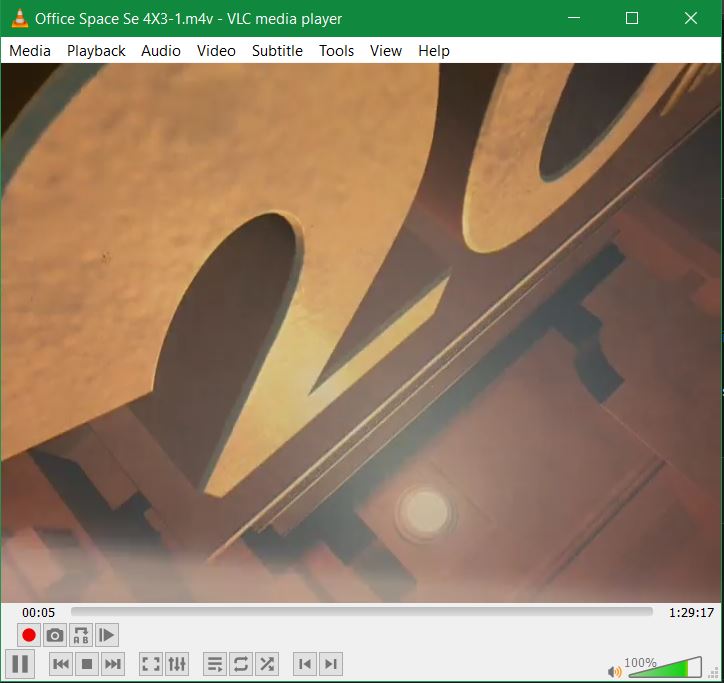The height and width of the screenshot is (683, 724).
Task: Open the Media menu
Action: 30,50
